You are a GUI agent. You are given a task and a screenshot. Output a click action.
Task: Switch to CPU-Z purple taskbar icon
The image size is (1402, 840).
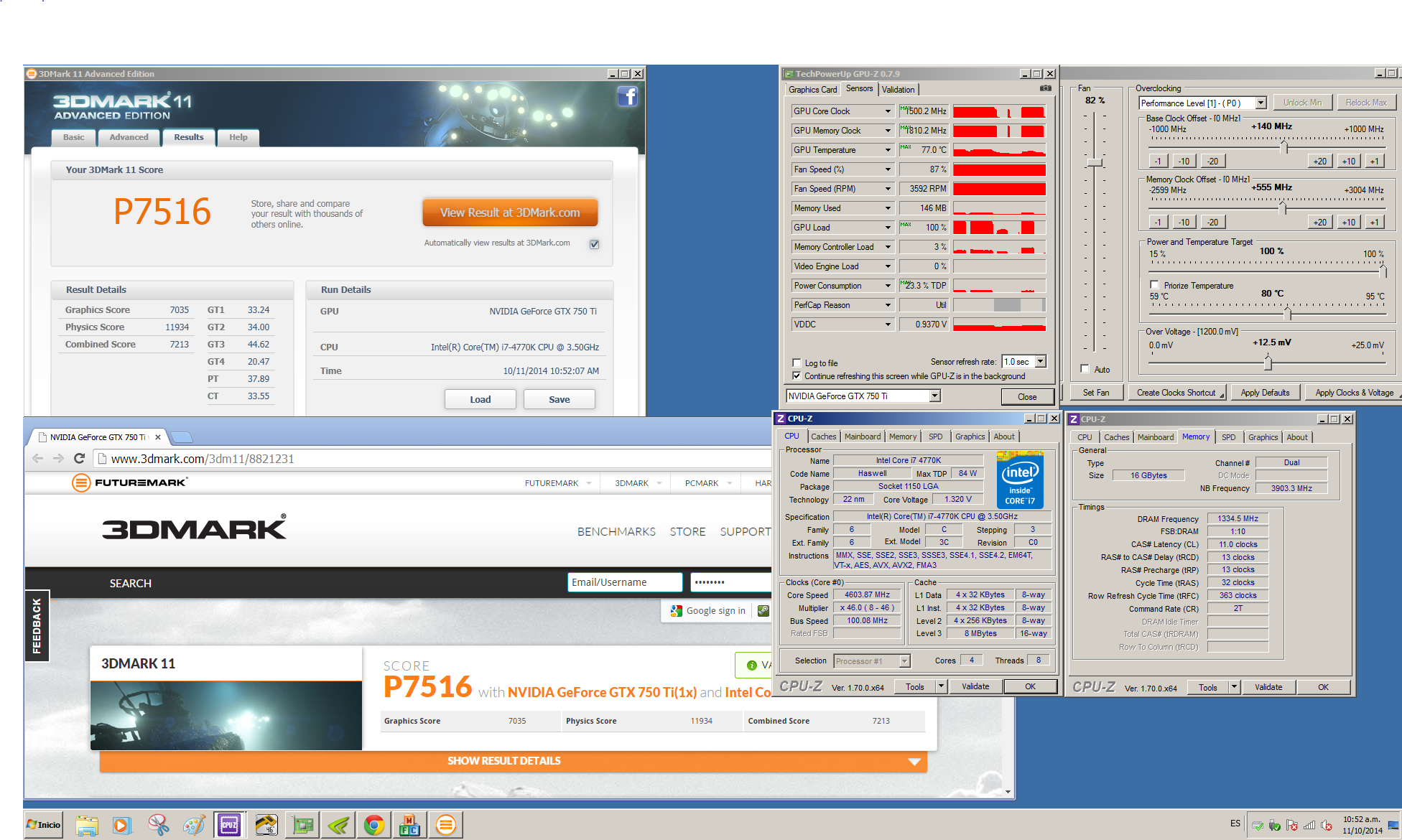coord(230,825)
